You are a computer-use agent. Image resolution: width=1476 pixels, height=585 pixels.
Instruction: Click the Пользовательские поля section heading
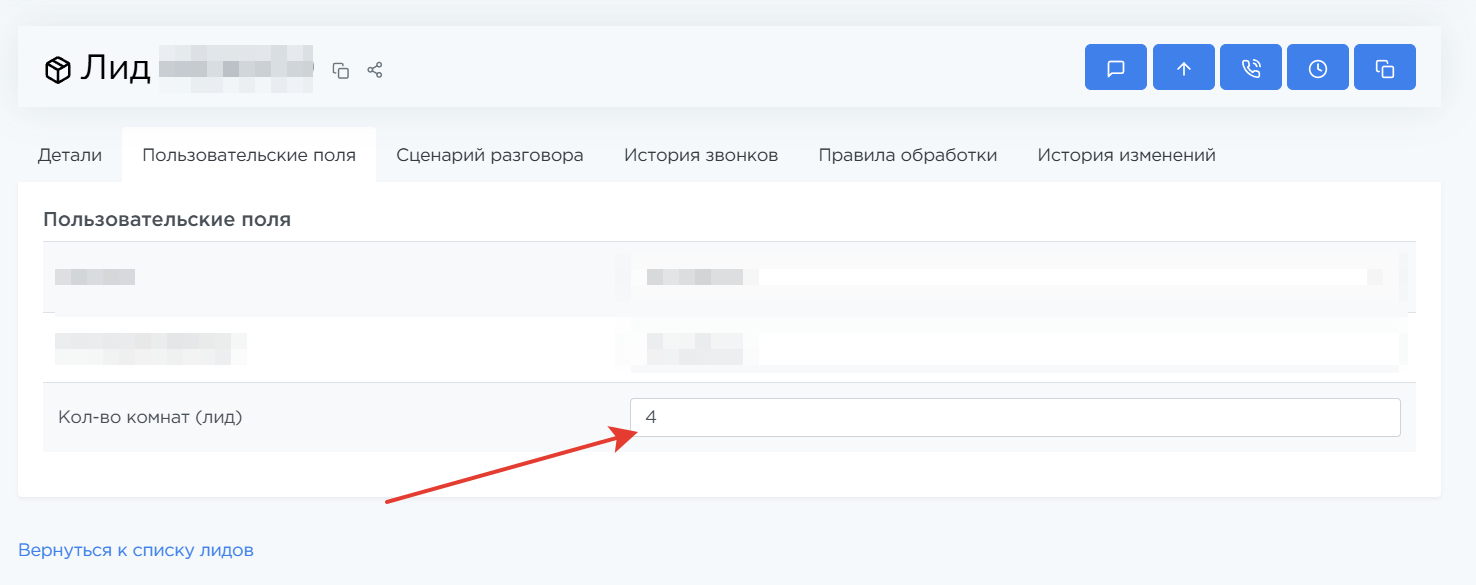coord(167,219)
